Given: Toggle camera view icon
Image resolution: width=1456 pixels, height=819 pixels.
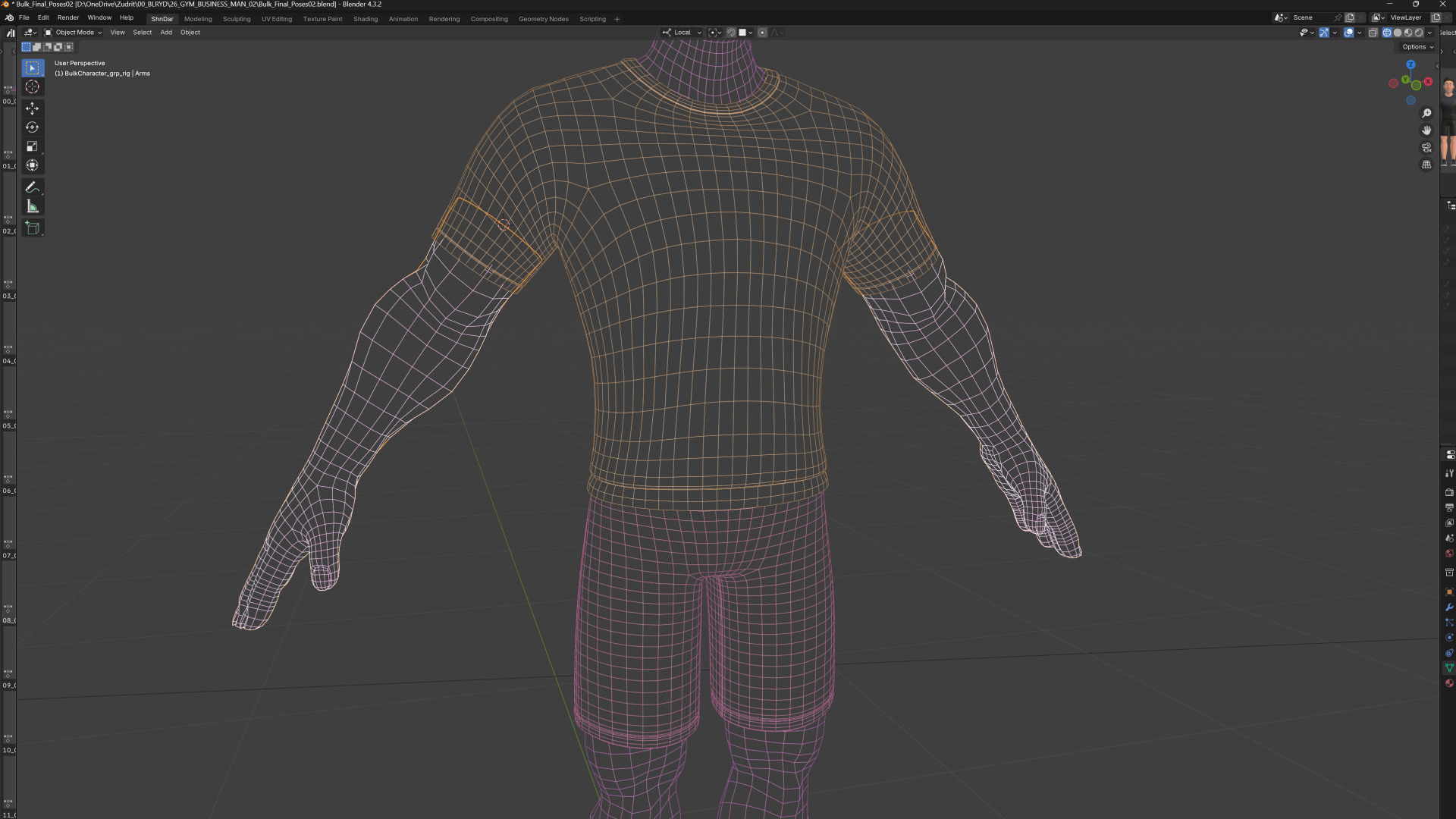Looking at the screenshot, I should pos(1426,148).
